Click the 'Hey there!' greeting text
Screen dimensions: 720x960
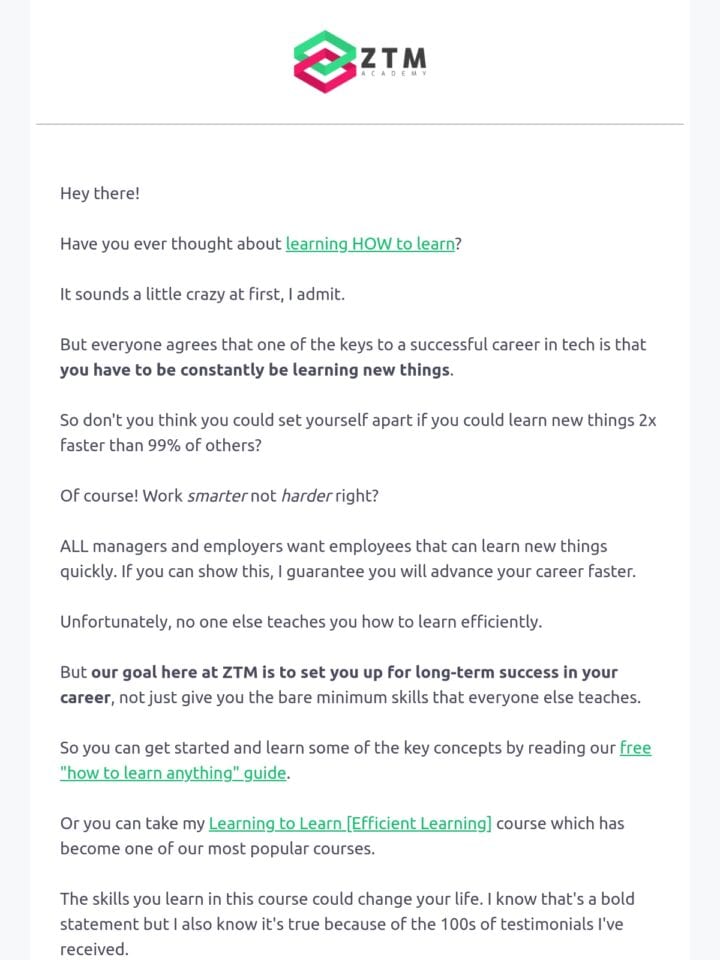click(100, 193)
